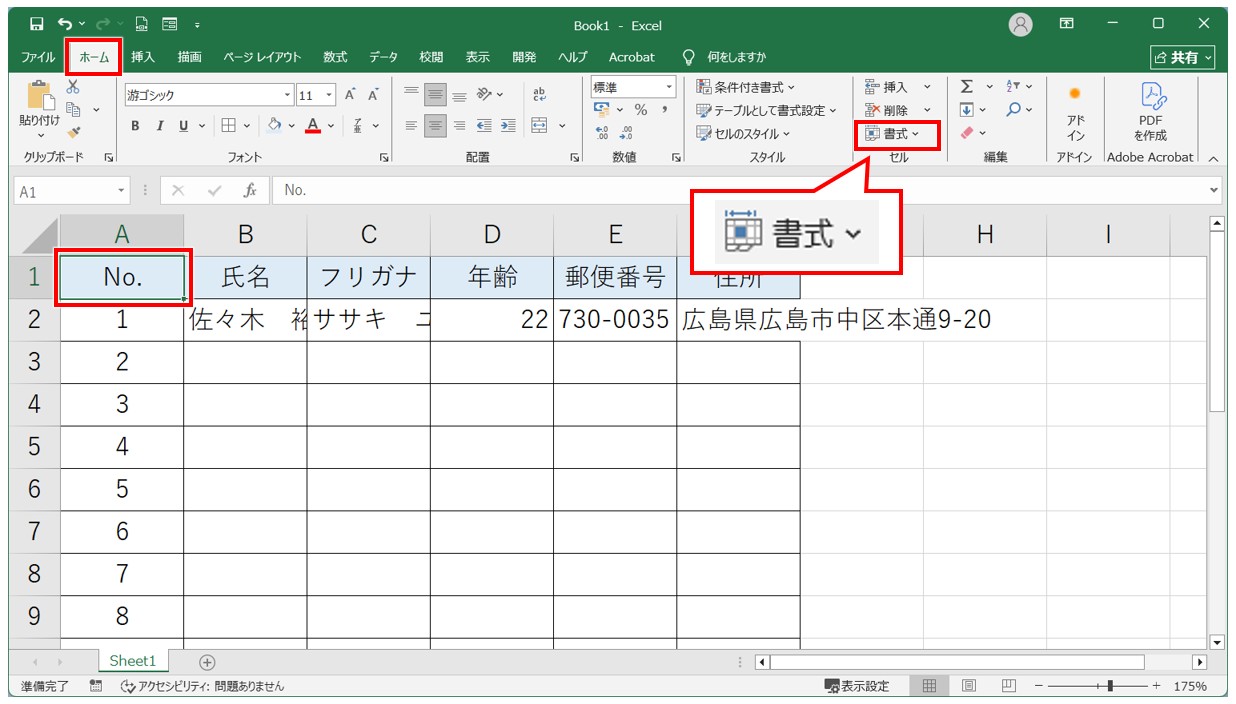Toggle Bold formatting
1236x704 pixels.
(x=136, y=126)
